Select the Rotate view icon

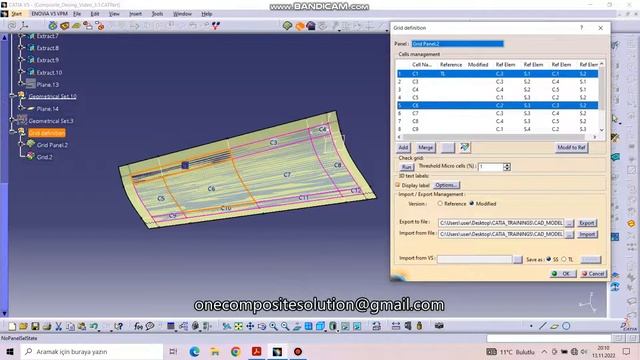tap(262, 326)
